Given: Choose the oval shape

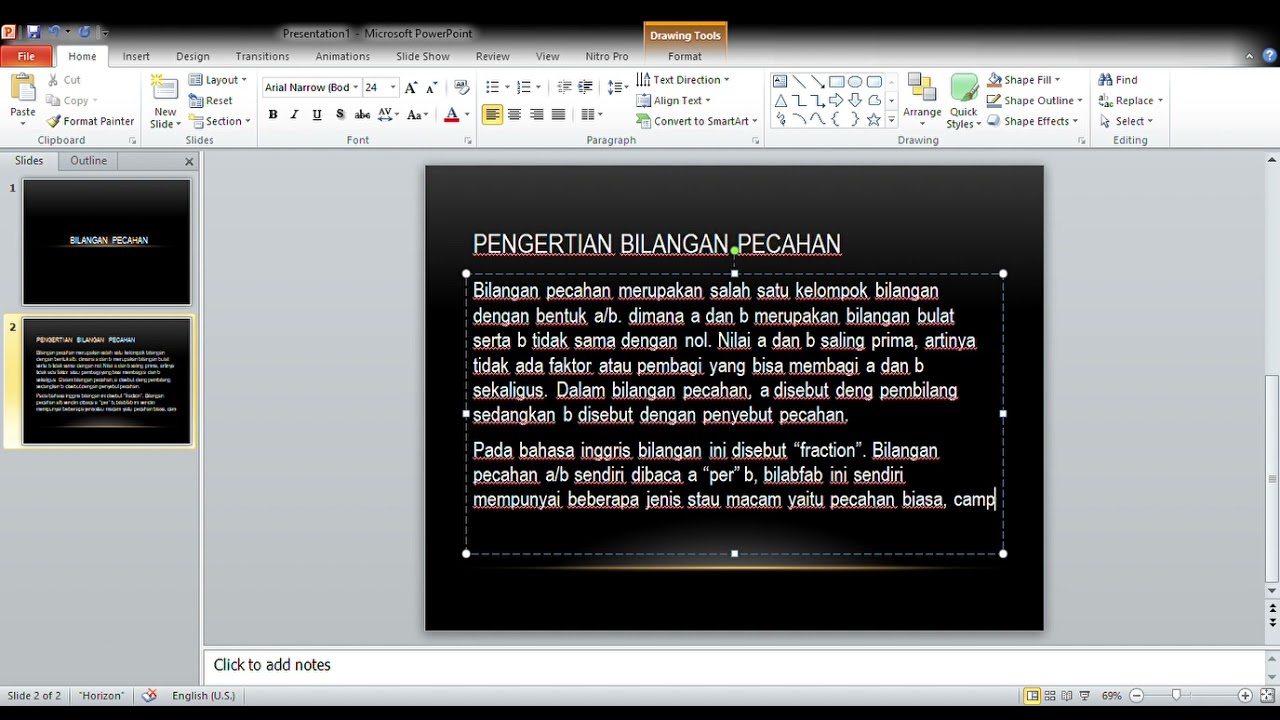Looking at the screenshot, I should coord(855,81).
